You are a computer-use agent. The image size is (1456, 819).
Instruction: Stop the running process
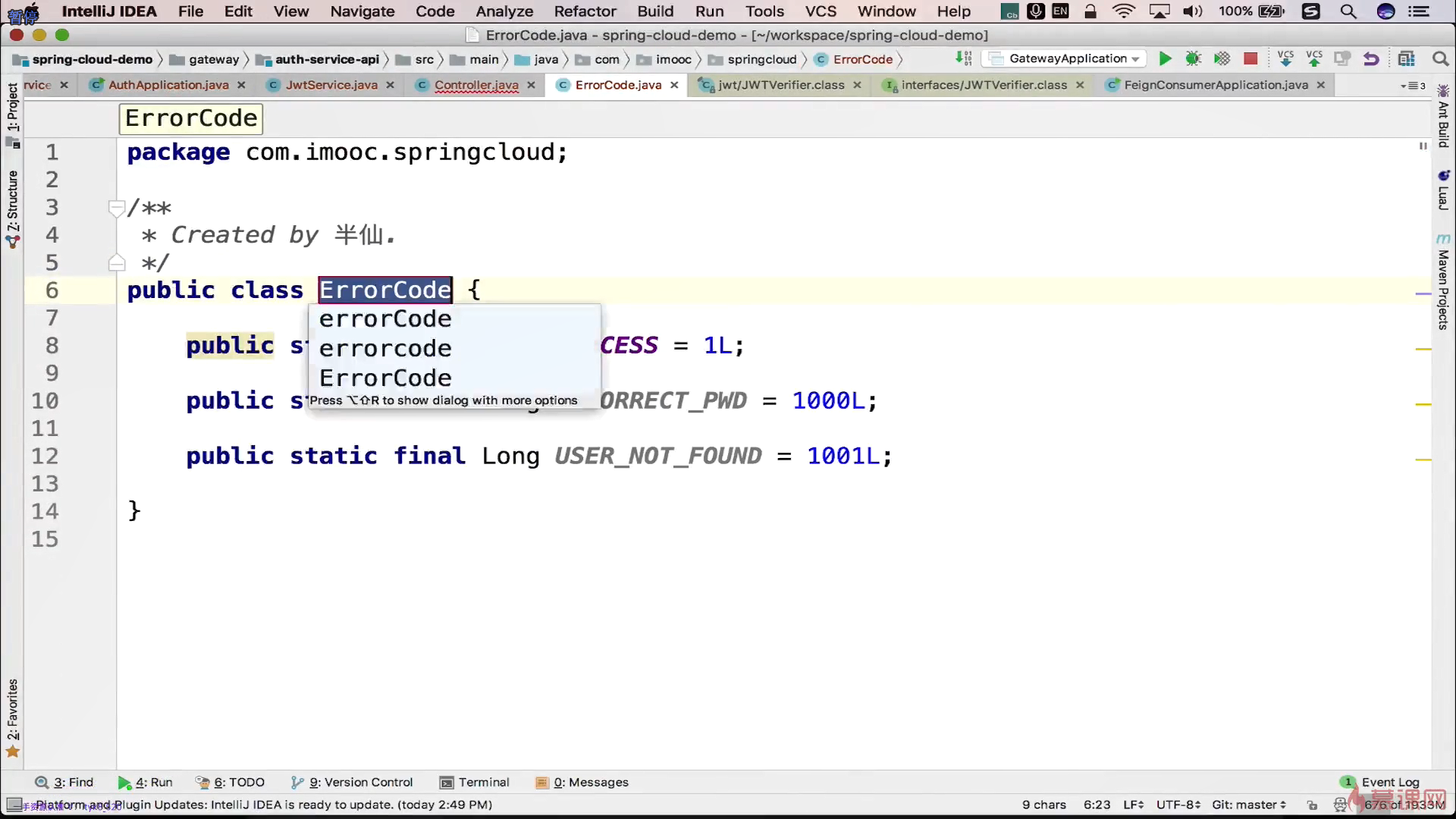(x=1250, y=58)
